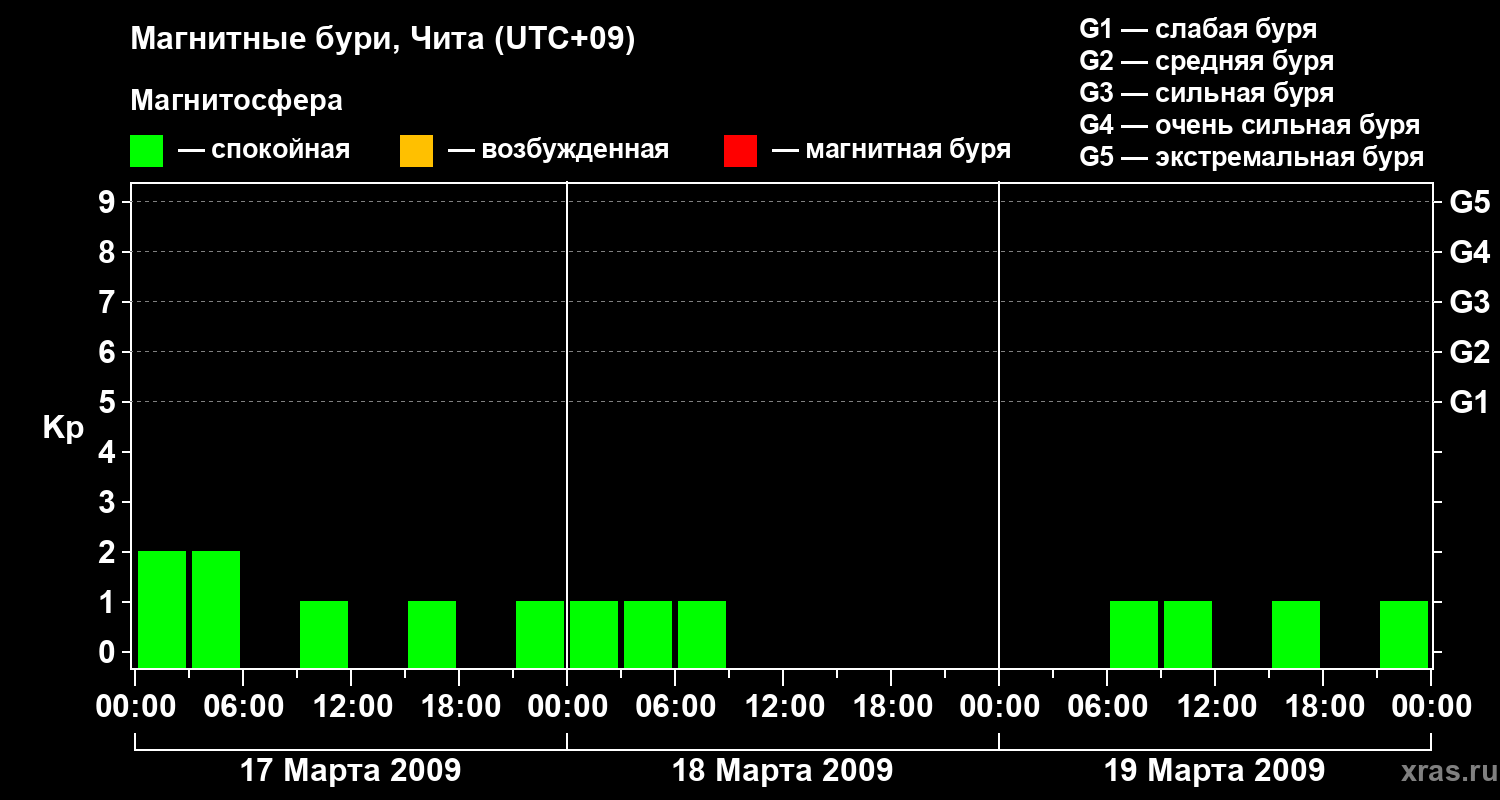Viewport: 1500px width, 800px height.
Task: Click the '— возбужденная' legend label
Action: 558,150
